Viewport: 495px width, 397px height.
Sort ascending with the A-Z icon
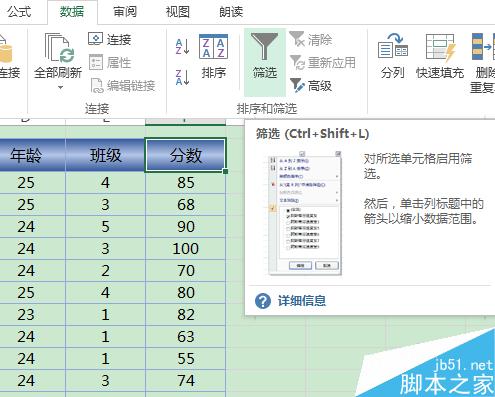coord(182,47)
